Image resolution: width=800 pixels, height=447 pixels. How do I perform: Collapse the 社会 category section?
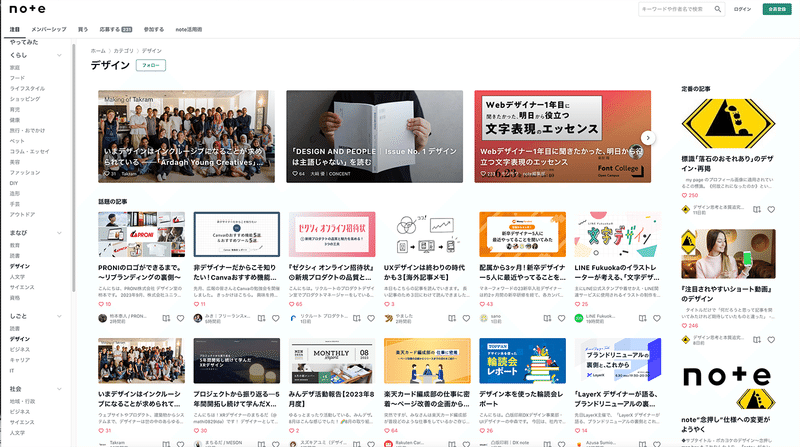pyautogui.click(x=59, y=389)
